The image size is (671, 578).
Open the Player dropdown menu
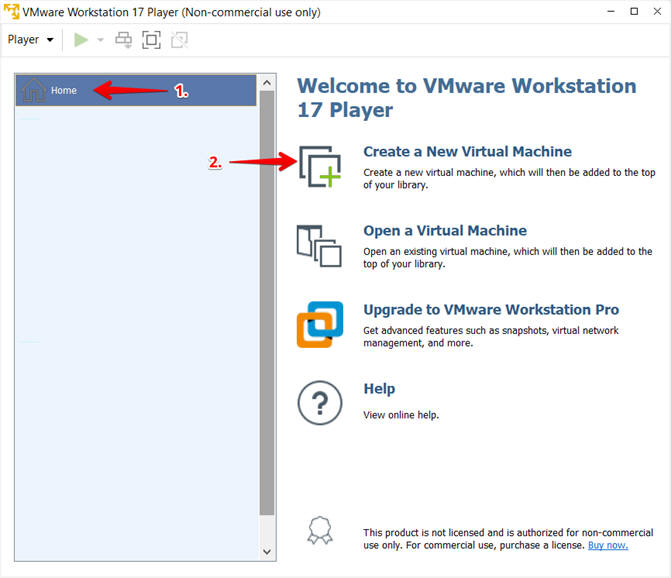pos(30,40)
